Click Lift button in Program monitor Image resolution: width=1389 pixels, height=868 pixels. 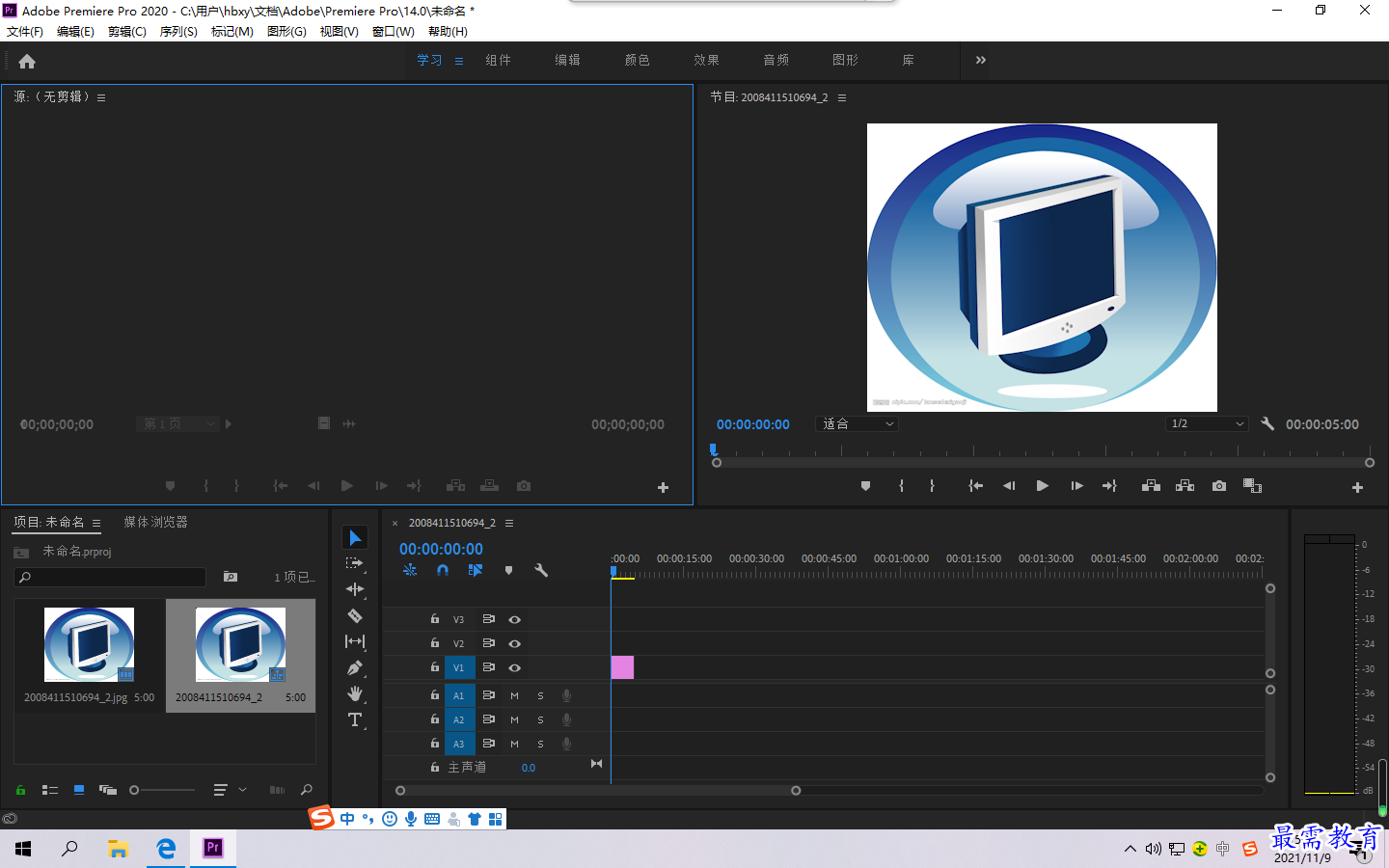click(1151, 486)
